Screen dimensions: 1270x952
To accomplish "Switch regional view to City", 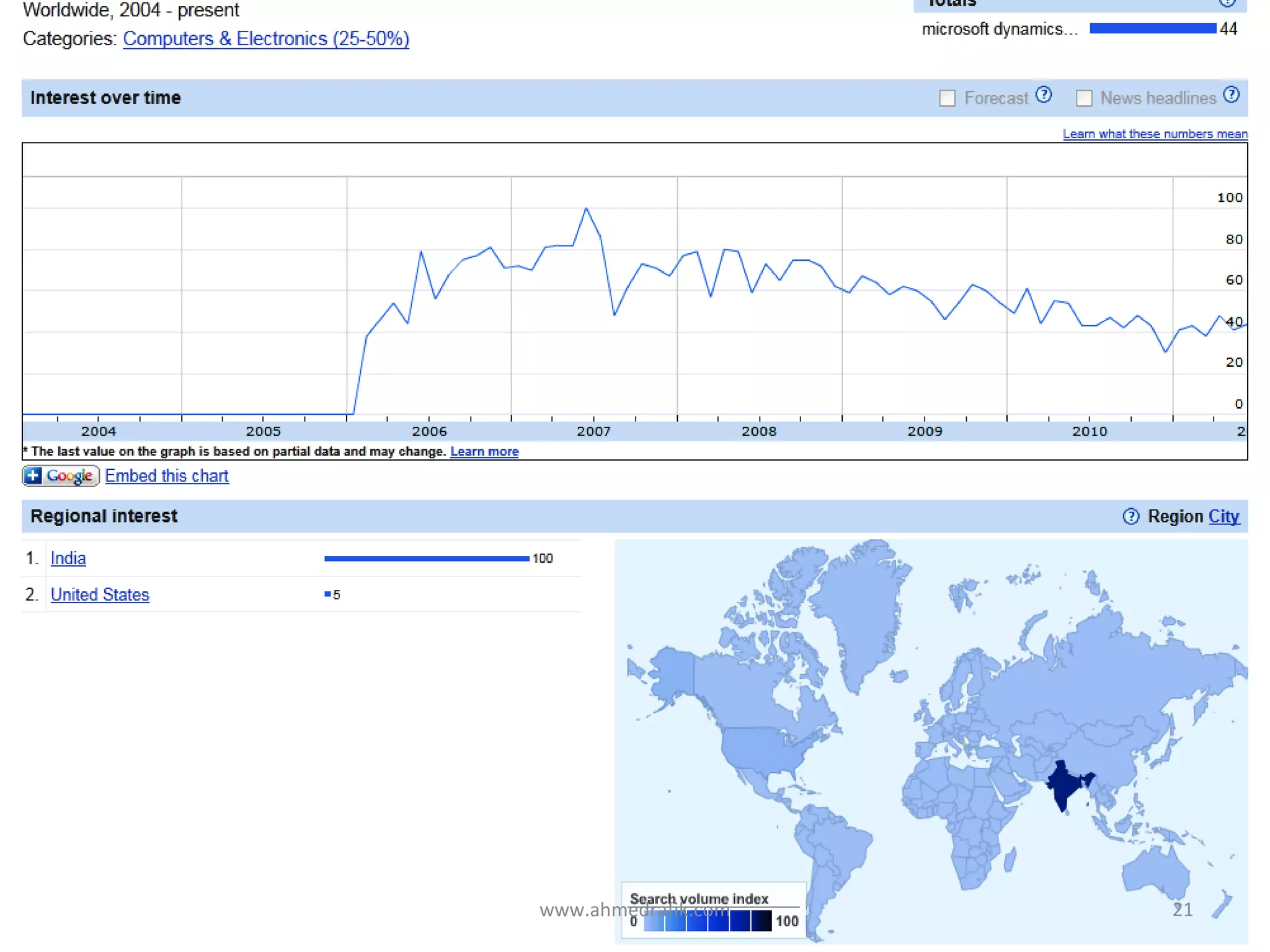I will (x=1223, y=516).
